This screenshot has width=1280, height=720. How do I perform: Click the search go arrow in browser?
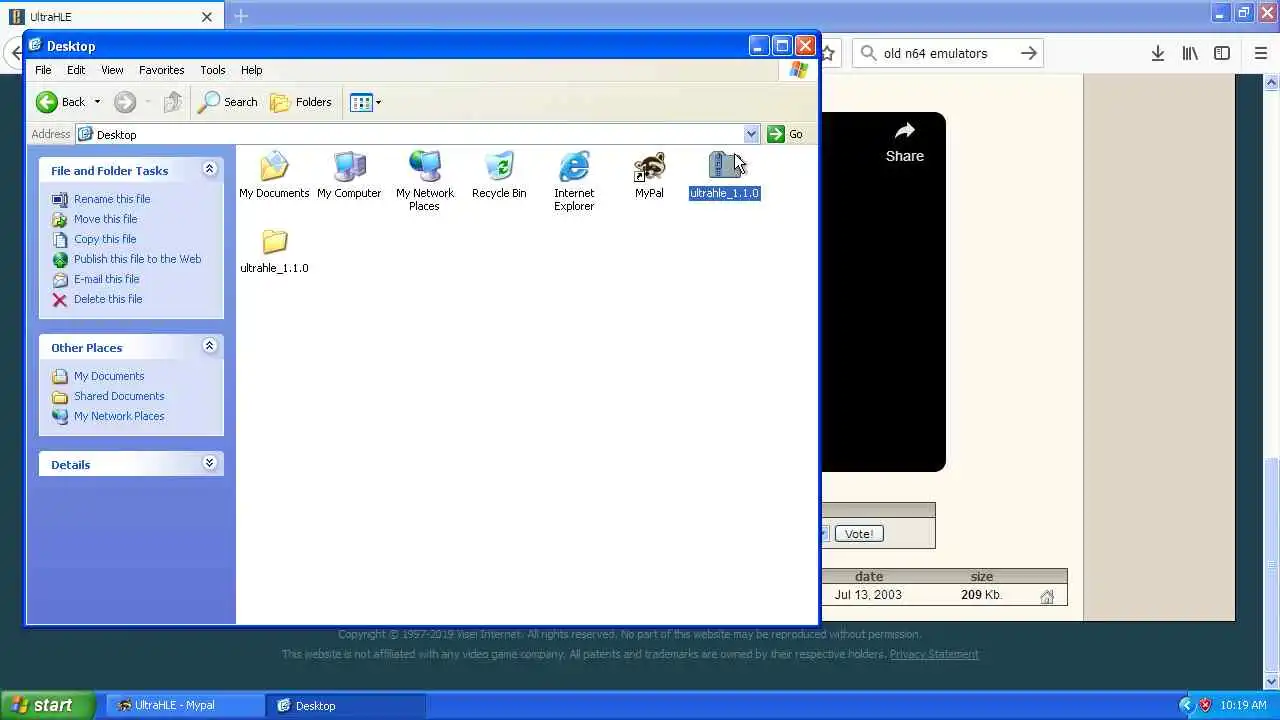coord(1028,53)
